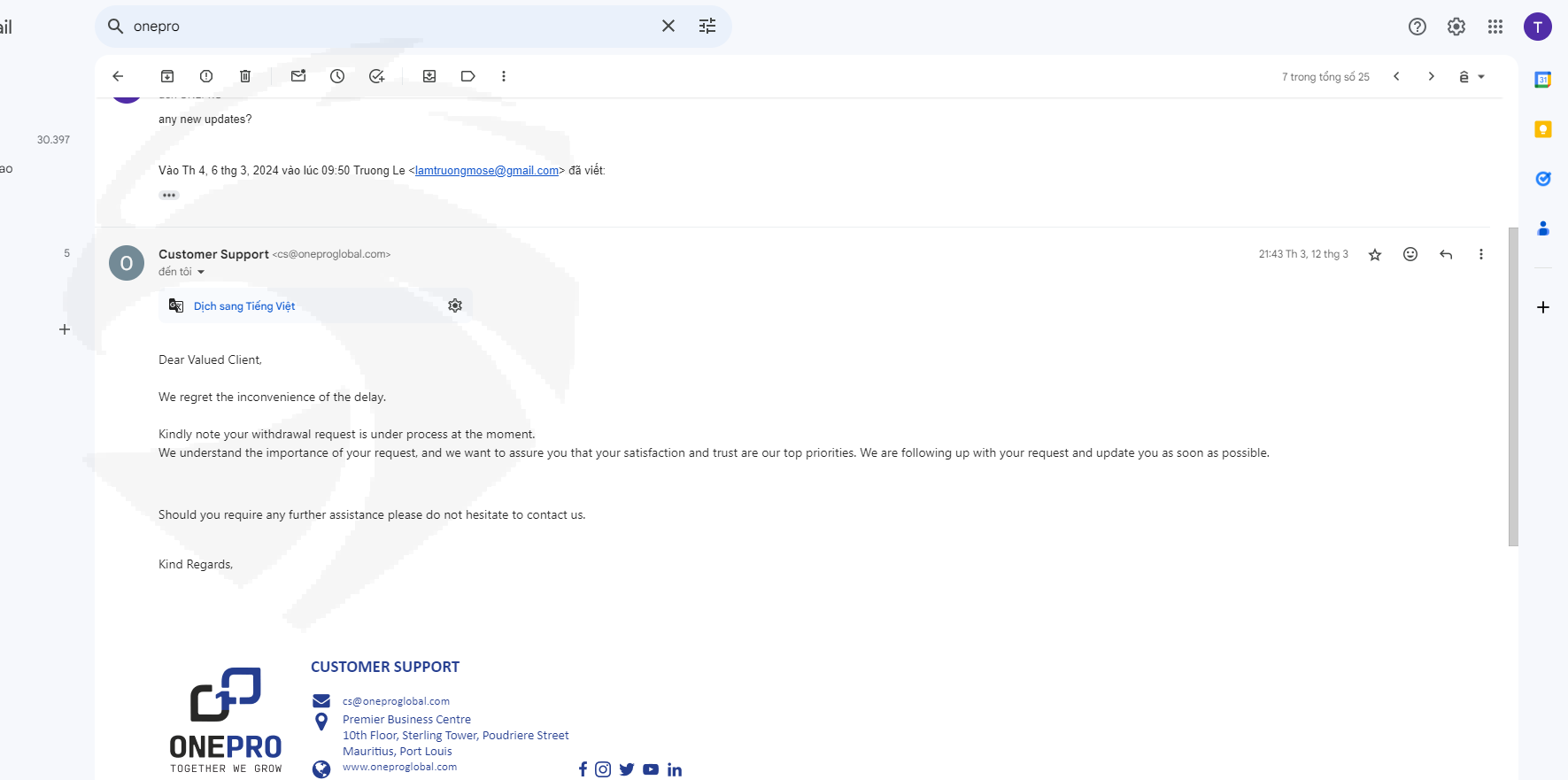Open Google Calendar side panel
The image size is (1568, 780).
(1543, 80)
